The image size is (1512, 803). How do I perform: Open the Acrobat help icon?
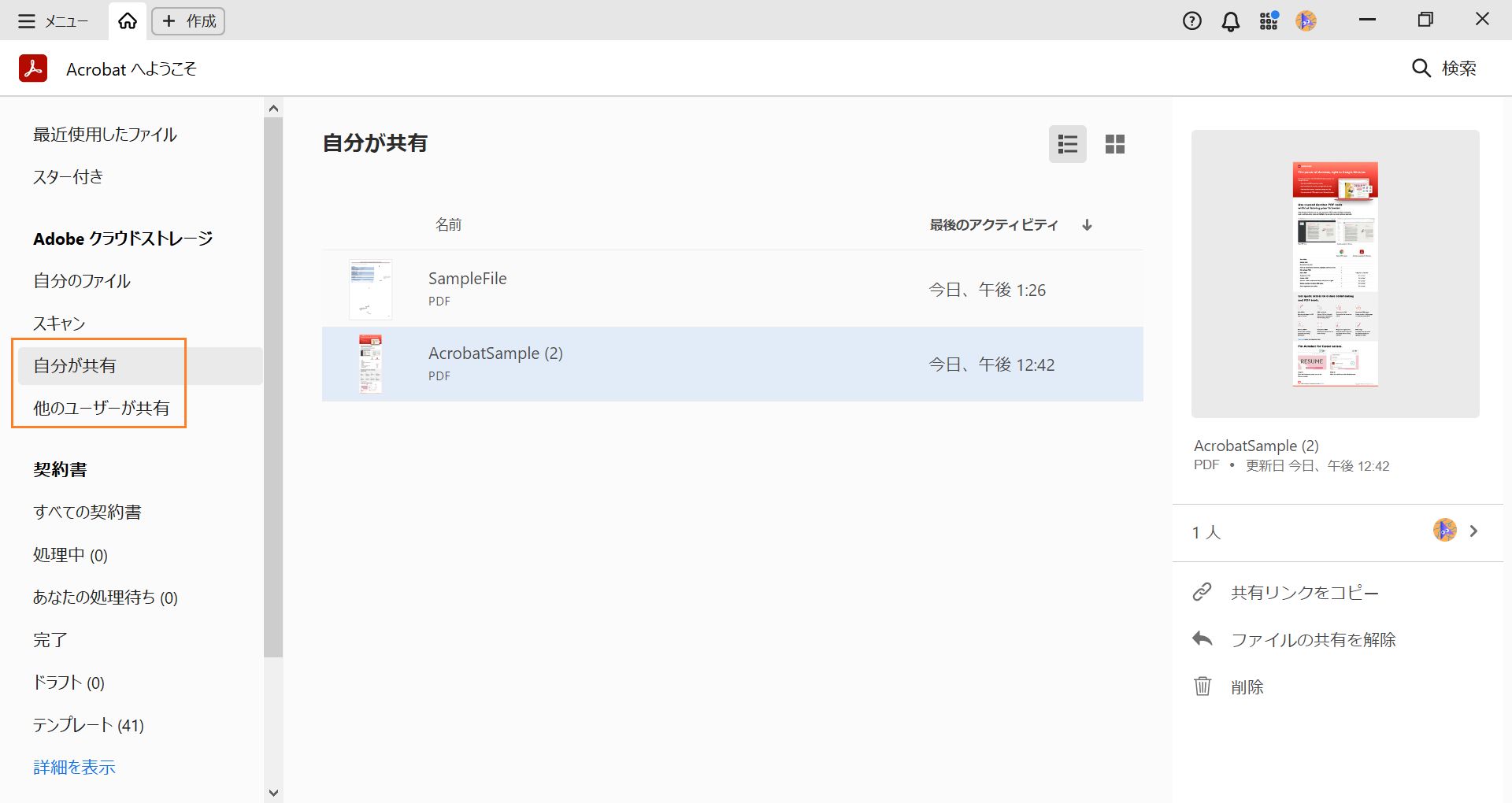point(1191,20)
